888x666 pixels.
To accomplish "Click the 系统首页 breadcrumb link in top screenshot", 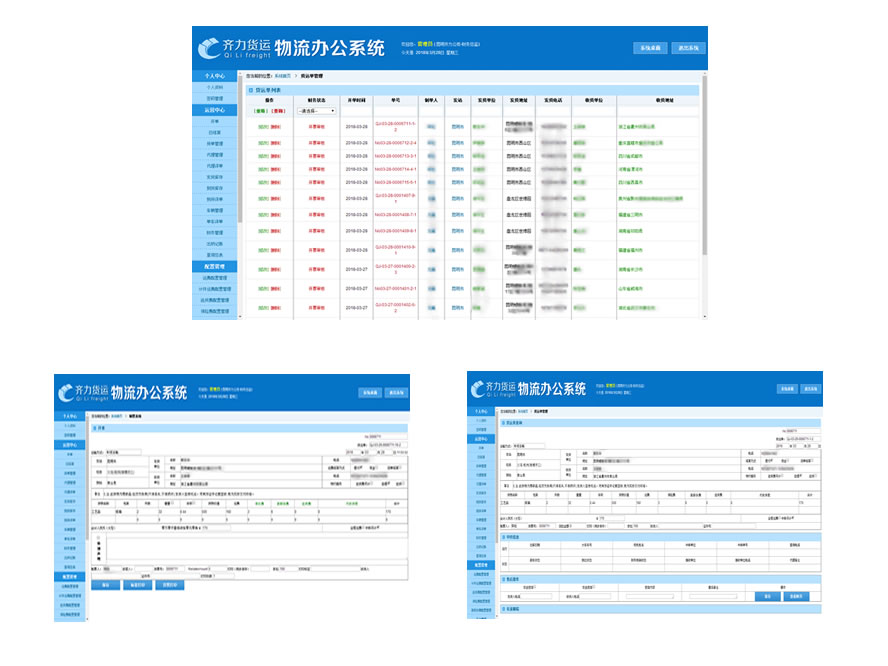I will point(283,76).
